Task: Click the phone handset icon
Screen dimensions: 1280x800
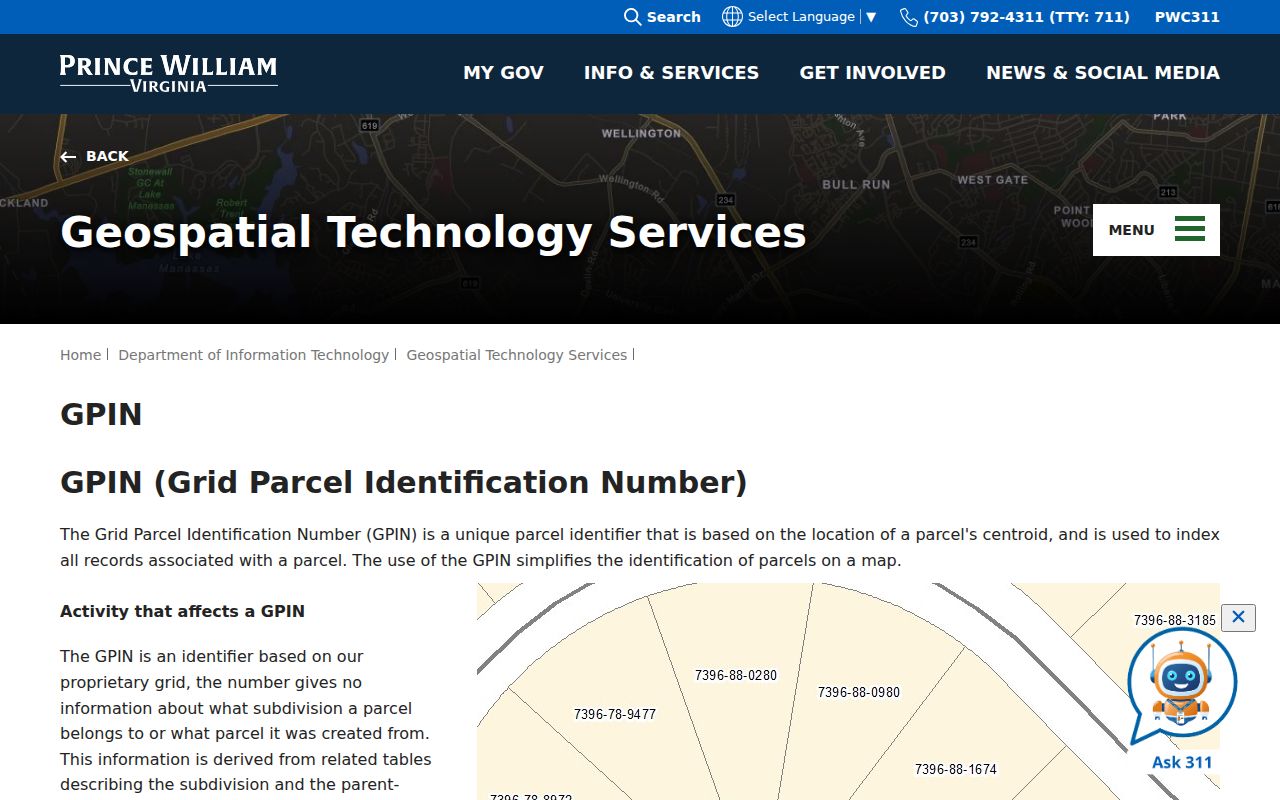Action: (x=908, y=17)
